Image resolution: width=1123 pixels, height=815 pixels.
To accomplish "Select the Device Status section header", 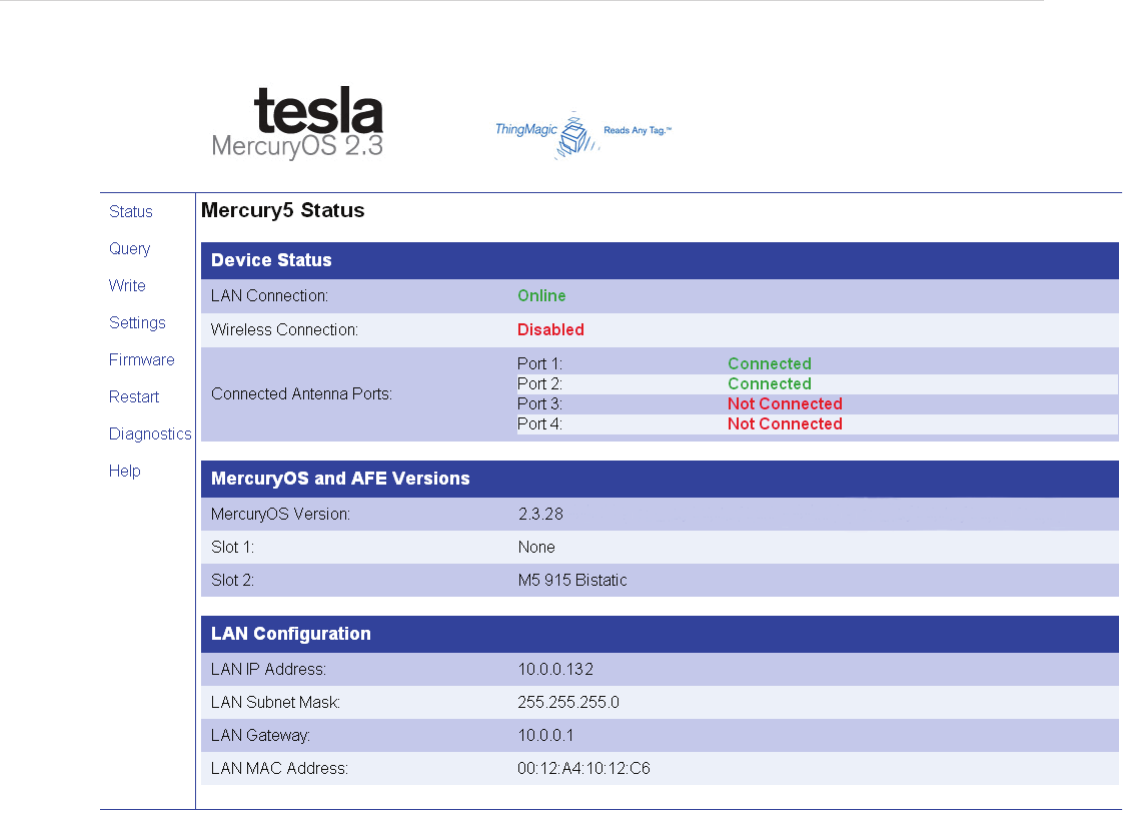I will [x=660, y=261].
